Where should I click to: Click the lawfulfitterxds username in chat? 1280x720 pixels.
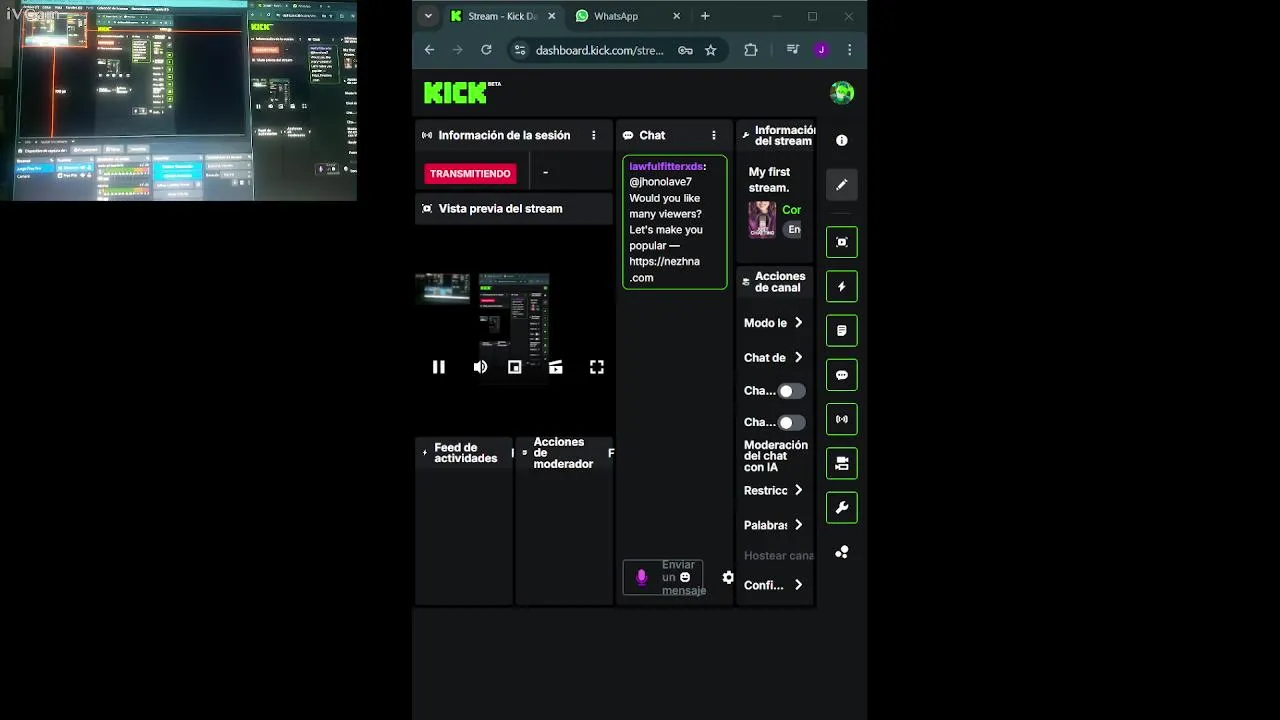click(666, 166)
